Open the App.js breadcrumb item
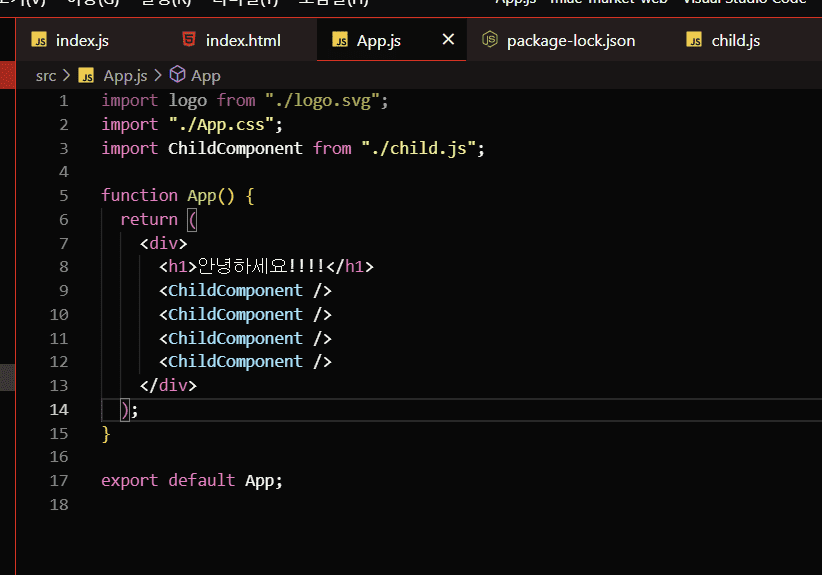Viewport: 822px width, 575px height. point(125,76)
